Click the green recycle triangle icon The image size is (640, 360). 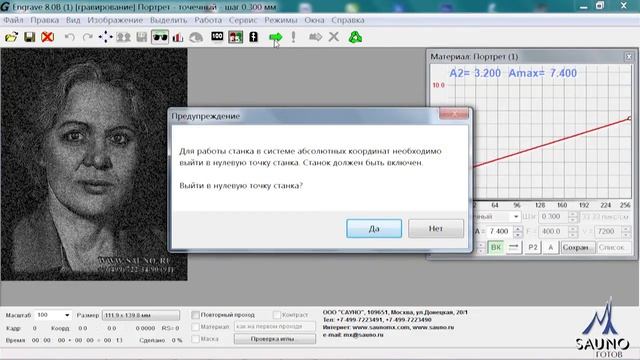click(x=355, y=37)
